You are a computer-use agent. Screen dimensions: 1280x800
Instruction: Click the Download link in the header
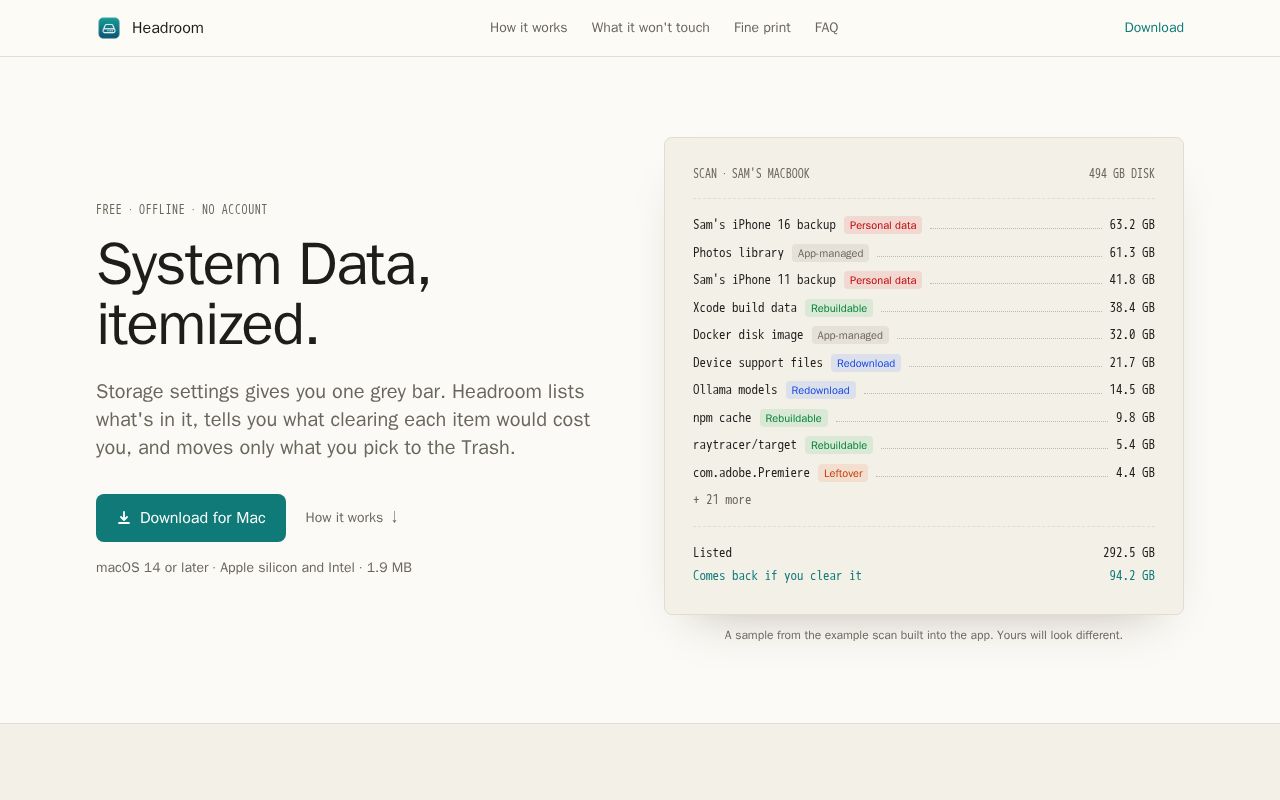(1154, 28)
